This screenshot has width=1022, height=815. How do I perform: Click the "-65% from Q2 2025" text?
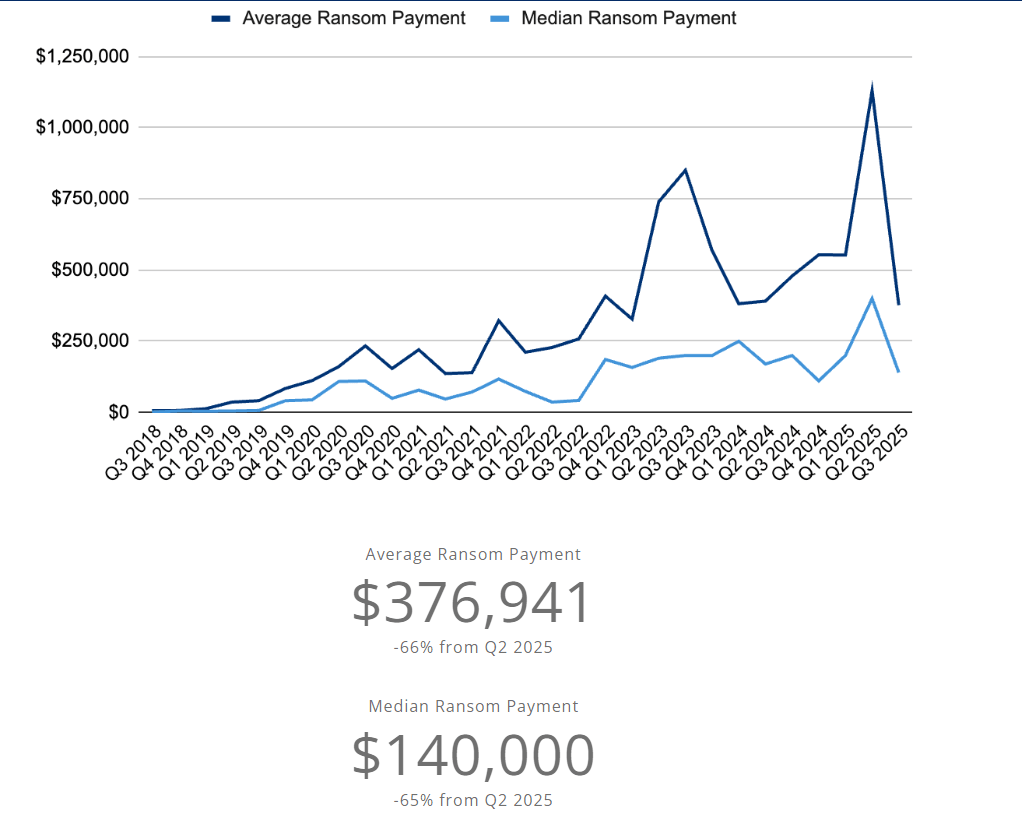[x=473, y=800]
